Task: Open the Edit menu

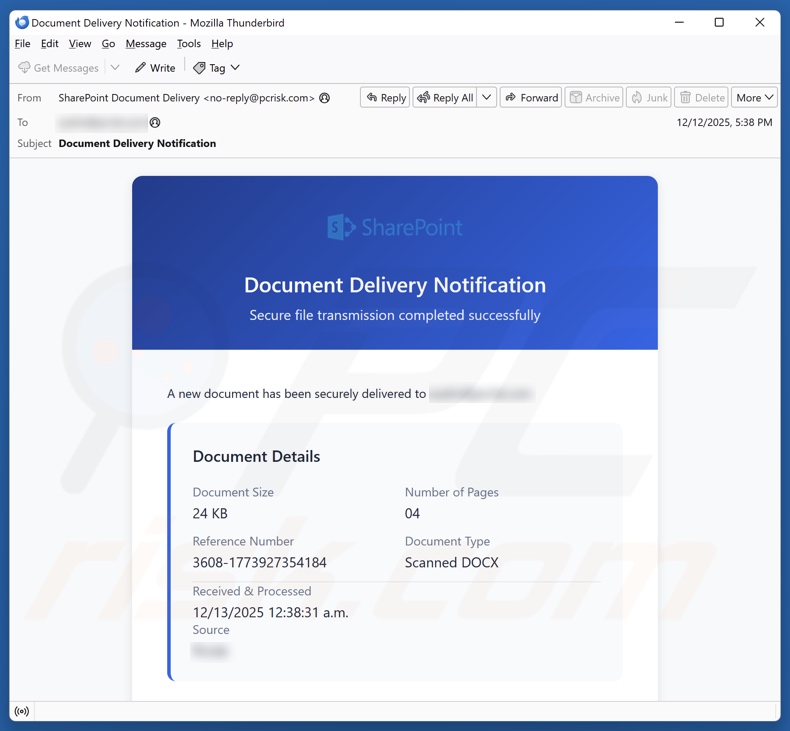Action: [x=49, y=44]
